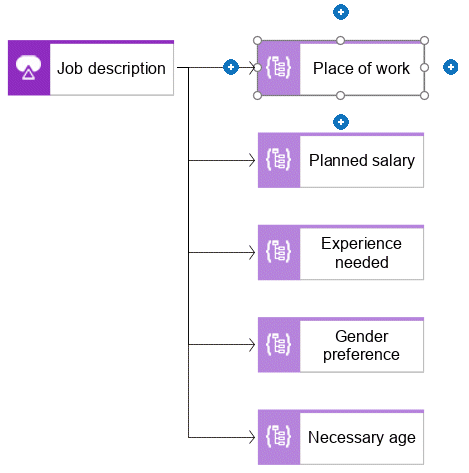Select the Job description label

coord(111,69)
